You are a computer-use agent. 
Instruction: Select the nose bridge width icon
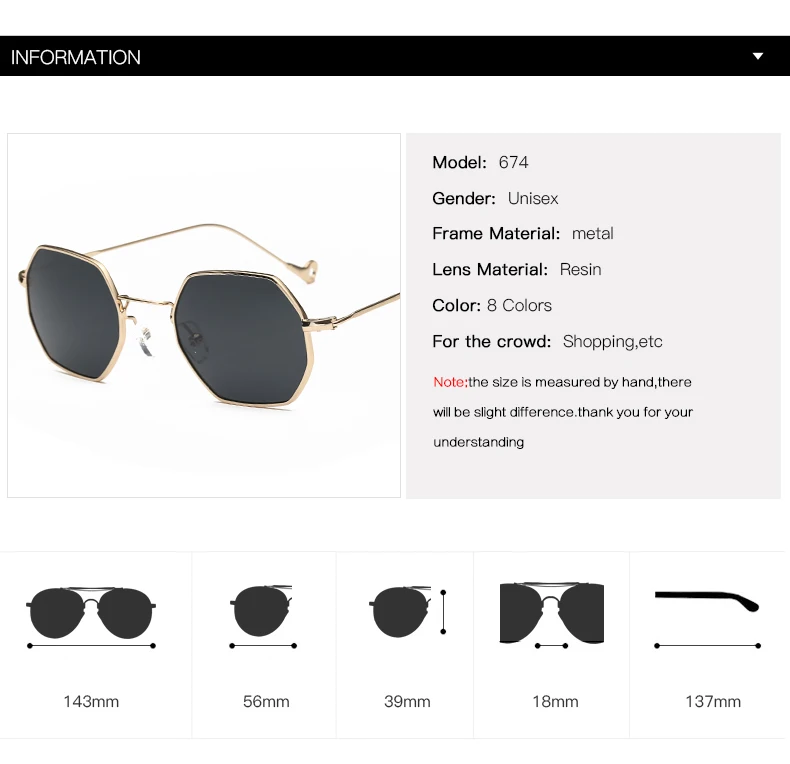pyautogui.click(x=552, y=616)
